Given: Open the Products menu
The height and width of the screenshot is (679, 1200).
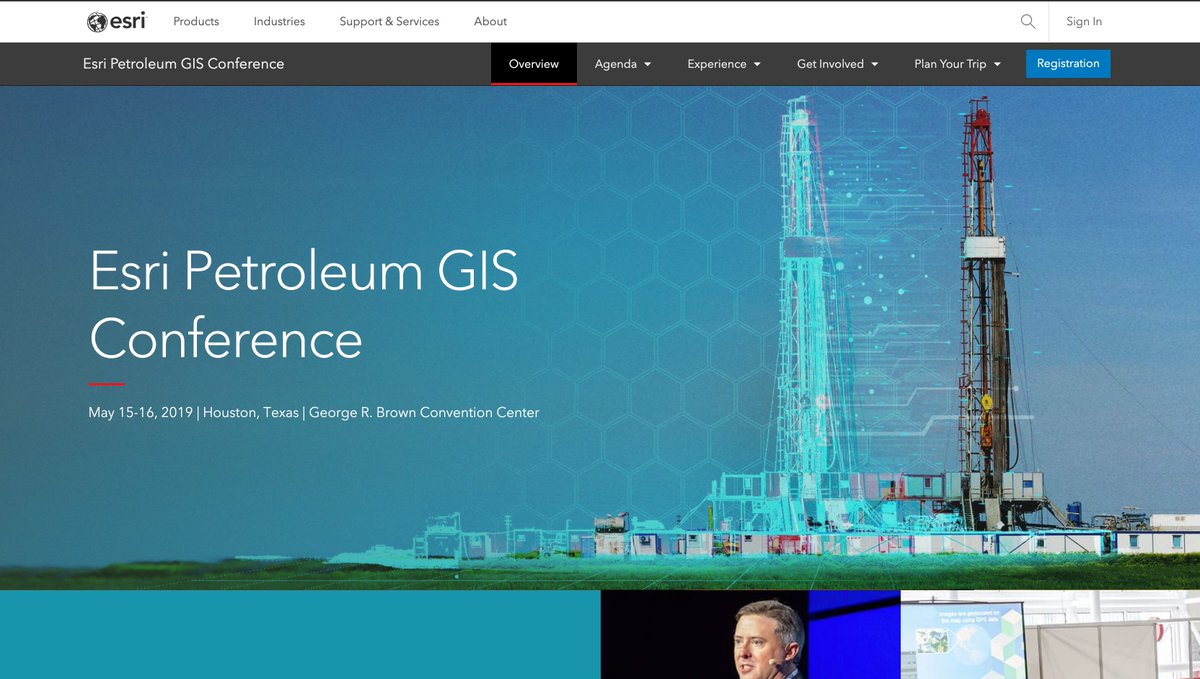Looking at the screenshot, I should pyautogui.click(x=196, y=21).
